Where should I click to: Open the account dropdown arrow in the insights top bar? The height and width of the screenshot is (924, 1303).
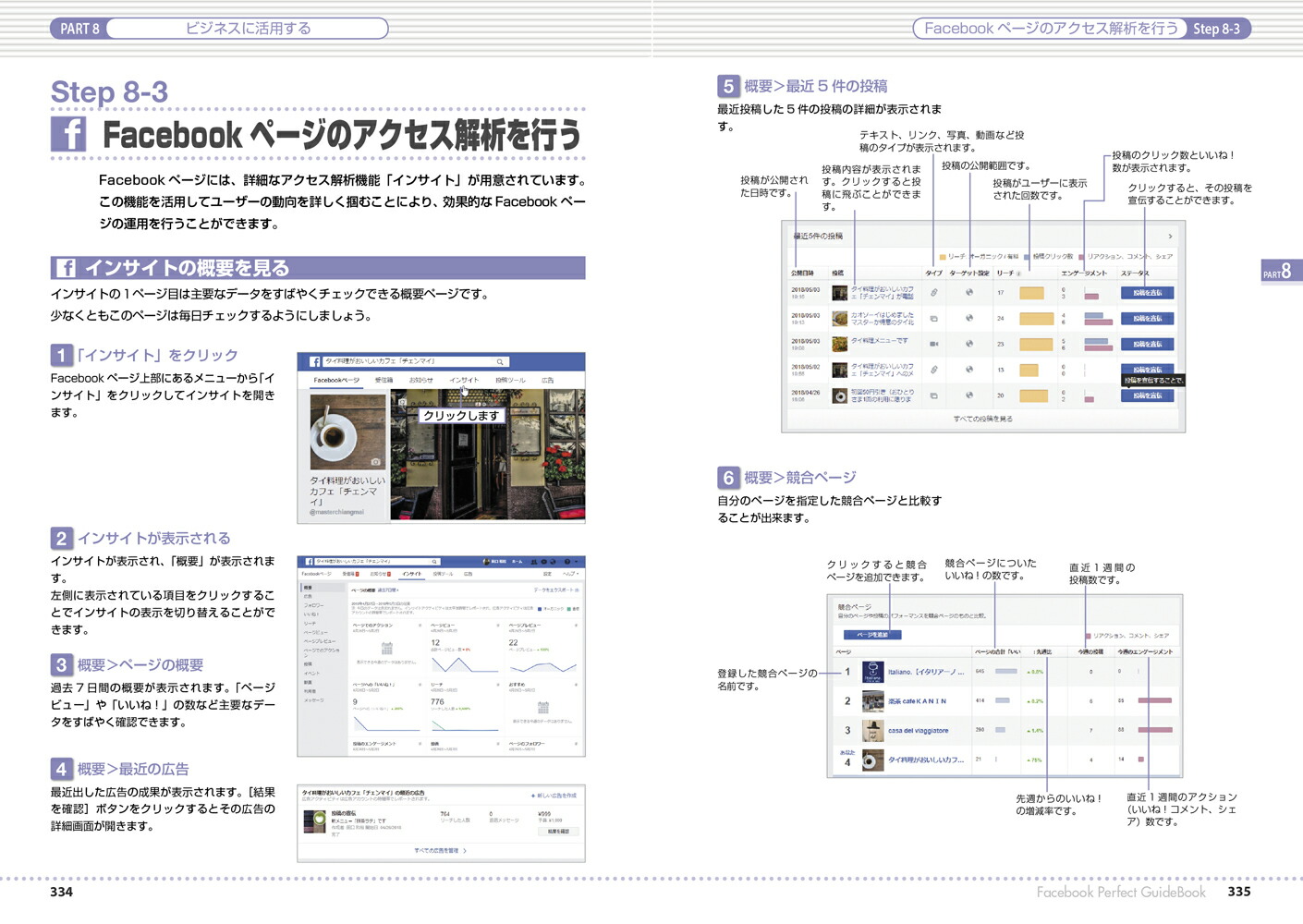pos(577,562)
